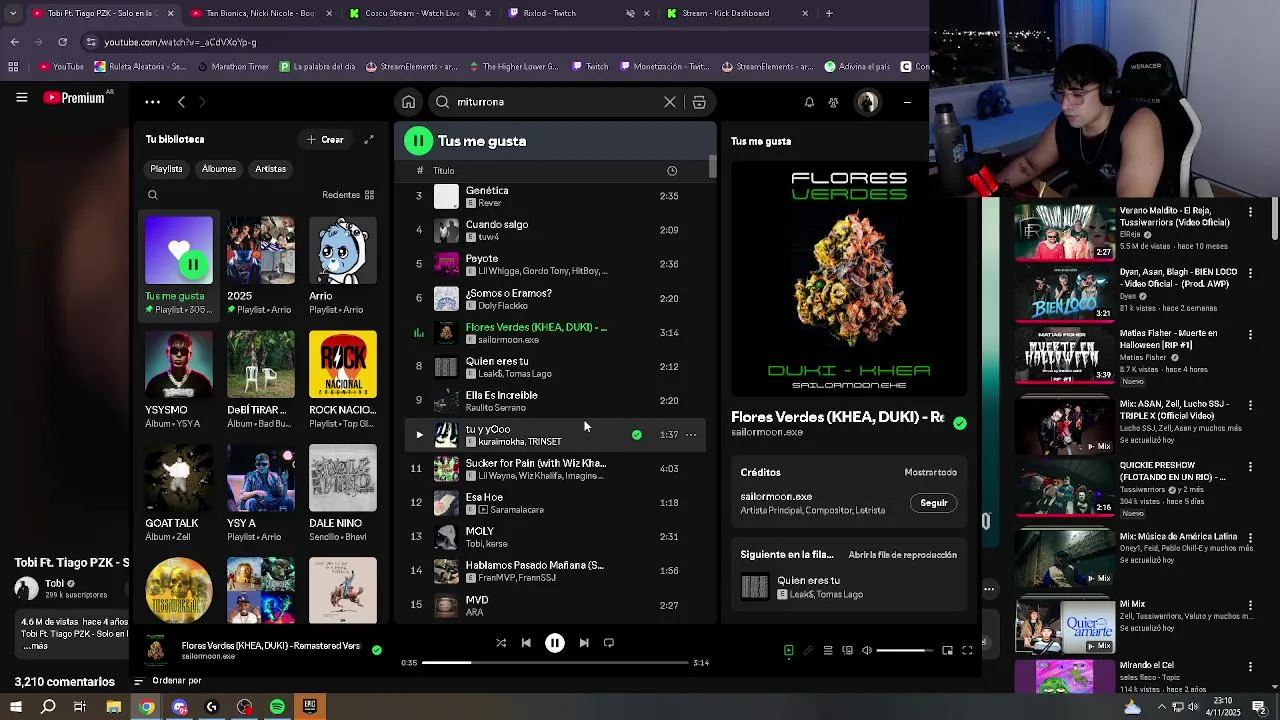Open Spotify three-dots main menu
Viewport: 1280px width, 720px height.
pos(152,102)
